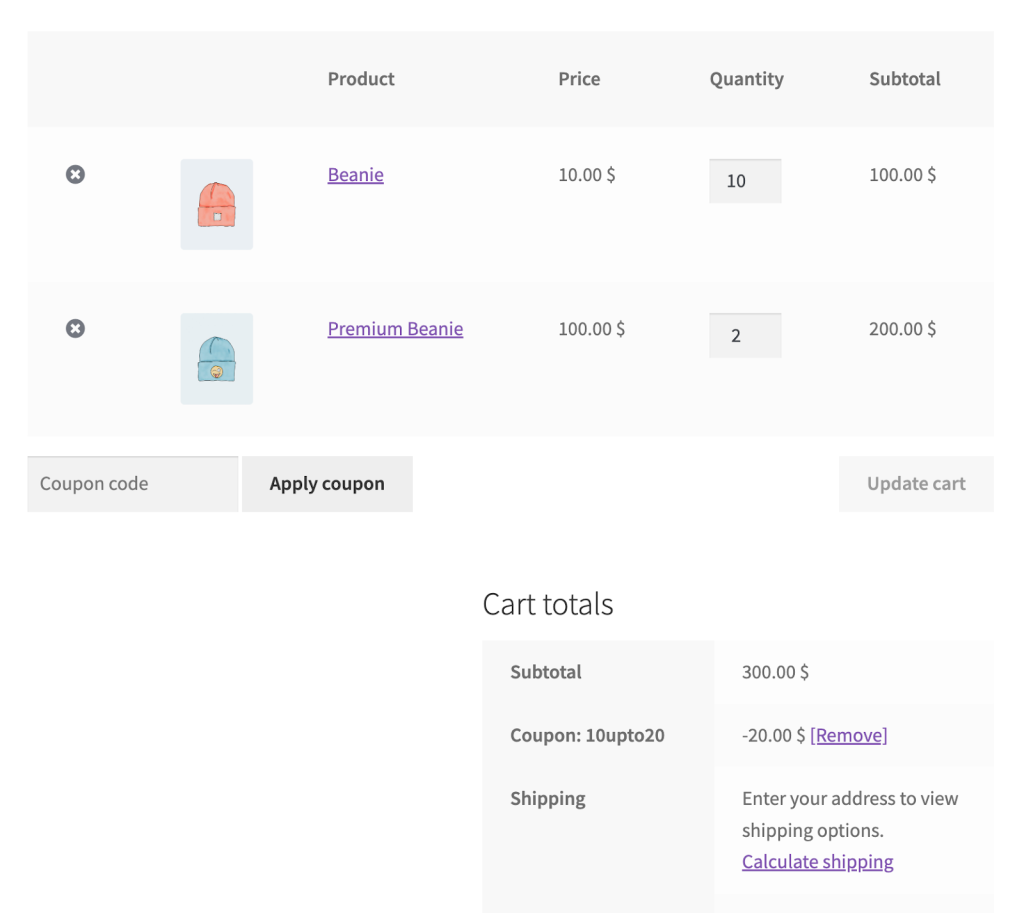Screen dimensions: 1024x913
Task: Remove the Beanie item from cart
Action: tap(75, 175)
